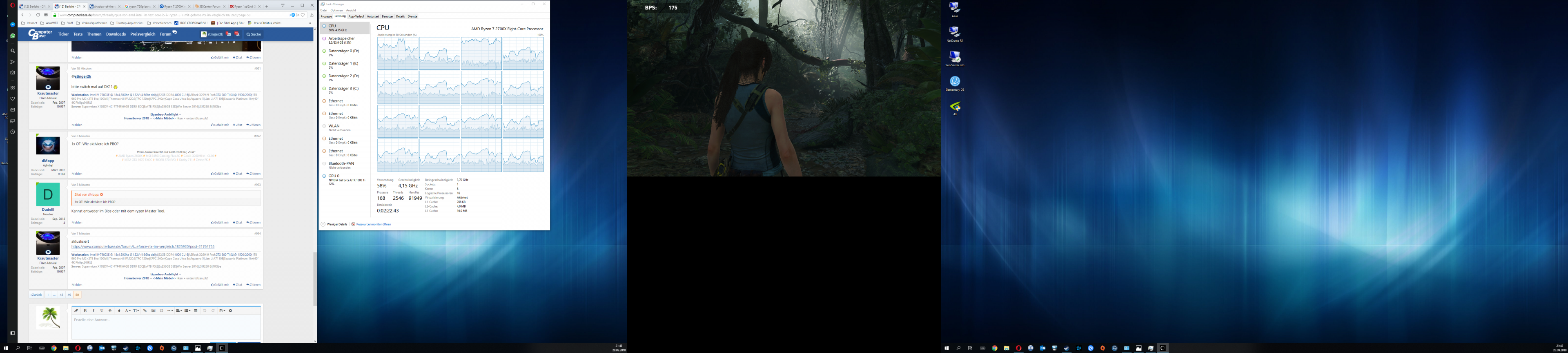The image size is (1568, 353).
Task: Click the editor gear toggle icon
Action: [231, 311]
